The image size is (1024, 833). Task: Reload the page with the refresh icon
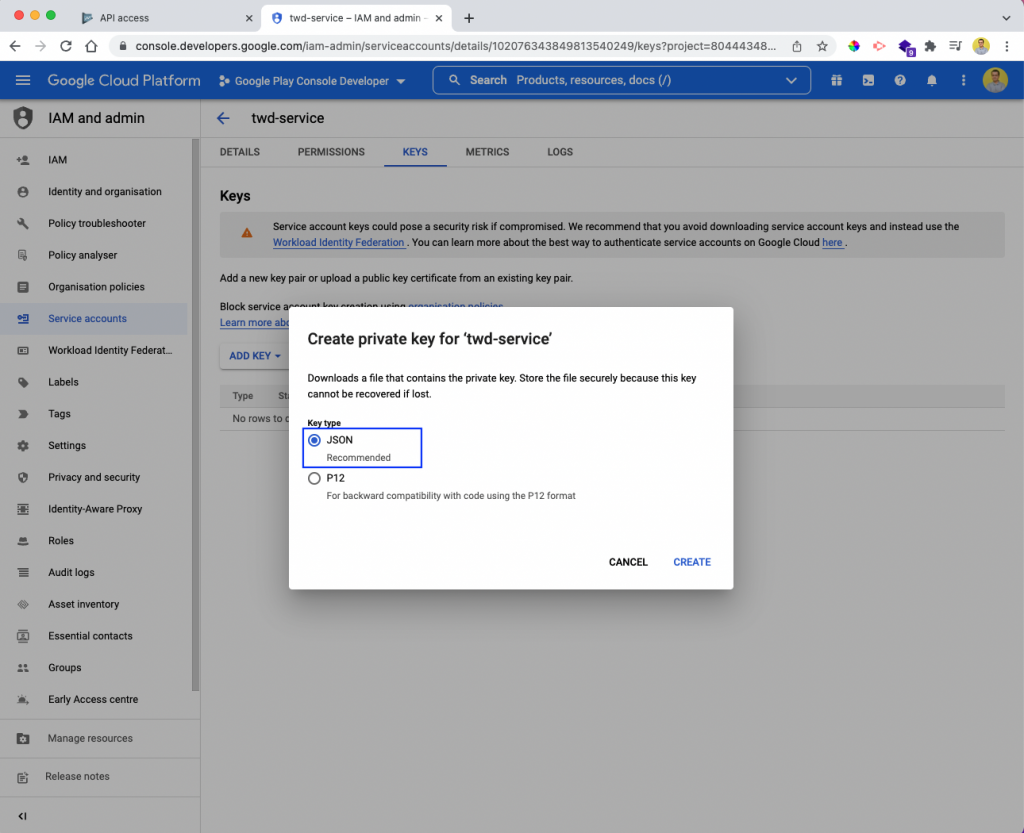(66, 46)
